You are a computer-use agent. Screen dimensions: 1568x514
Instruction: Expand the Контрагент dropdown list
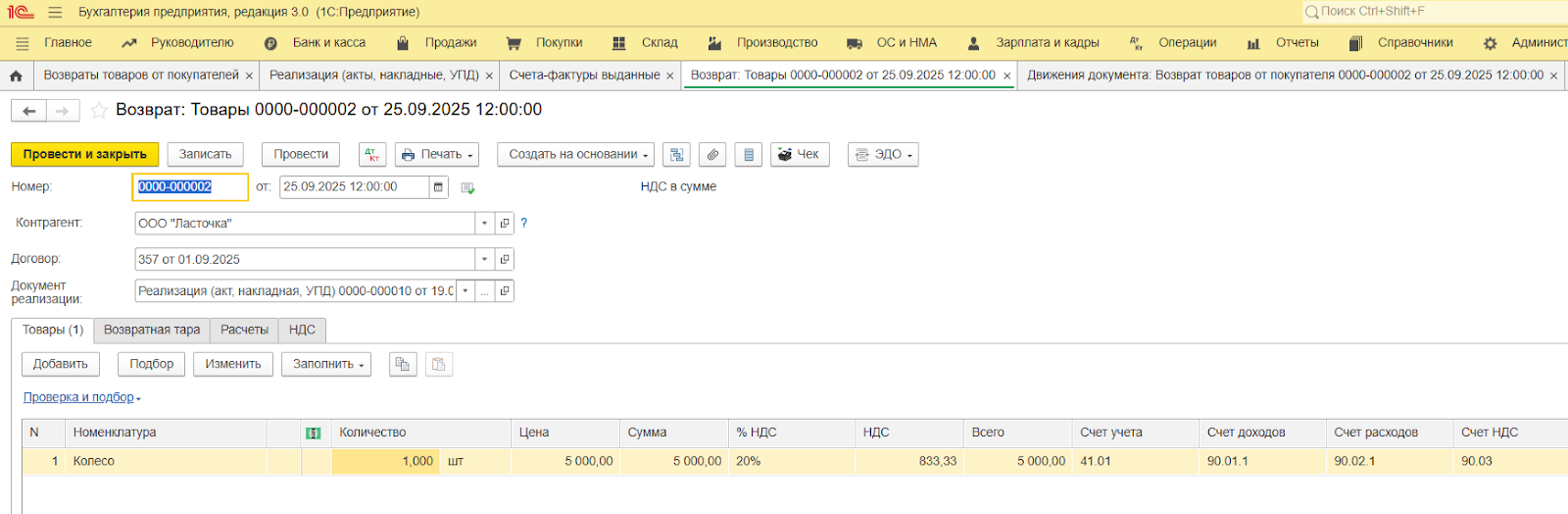pos(484,224)
